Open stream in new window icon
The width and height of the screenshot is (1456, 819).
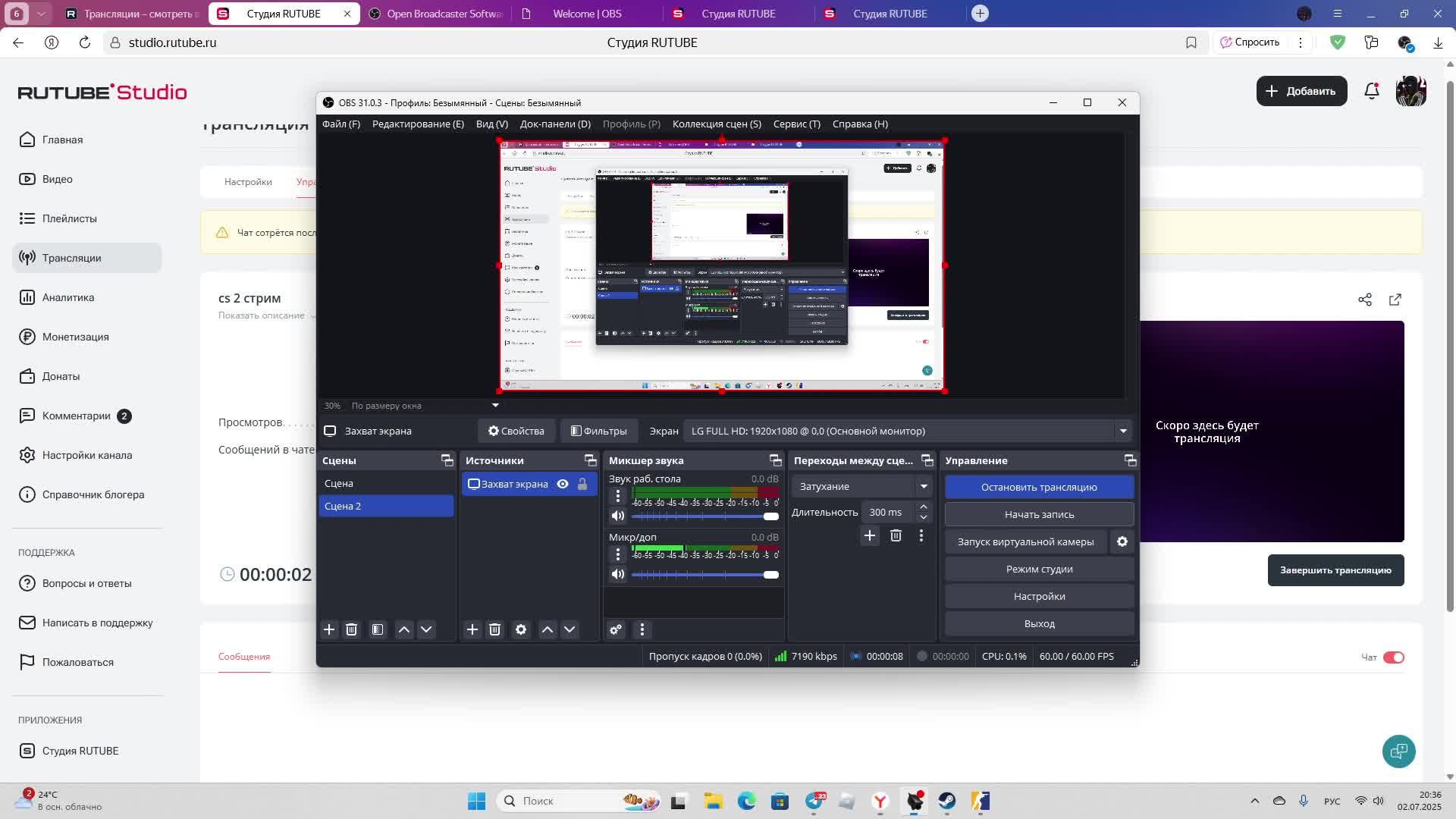(x=1395, y=300)
